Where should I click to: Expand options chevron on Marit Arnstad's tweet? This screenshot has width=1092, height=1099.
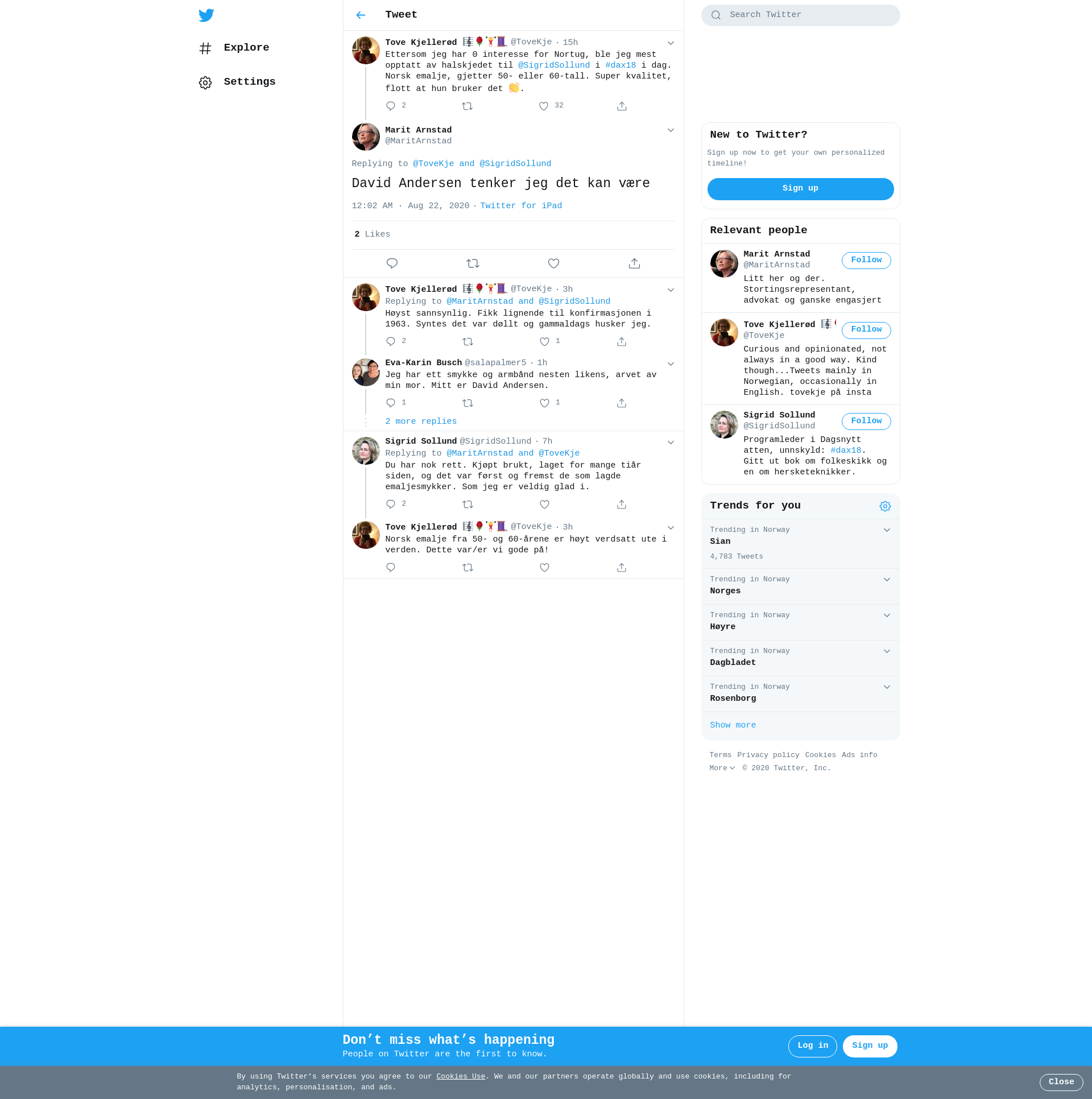point(671,130)
